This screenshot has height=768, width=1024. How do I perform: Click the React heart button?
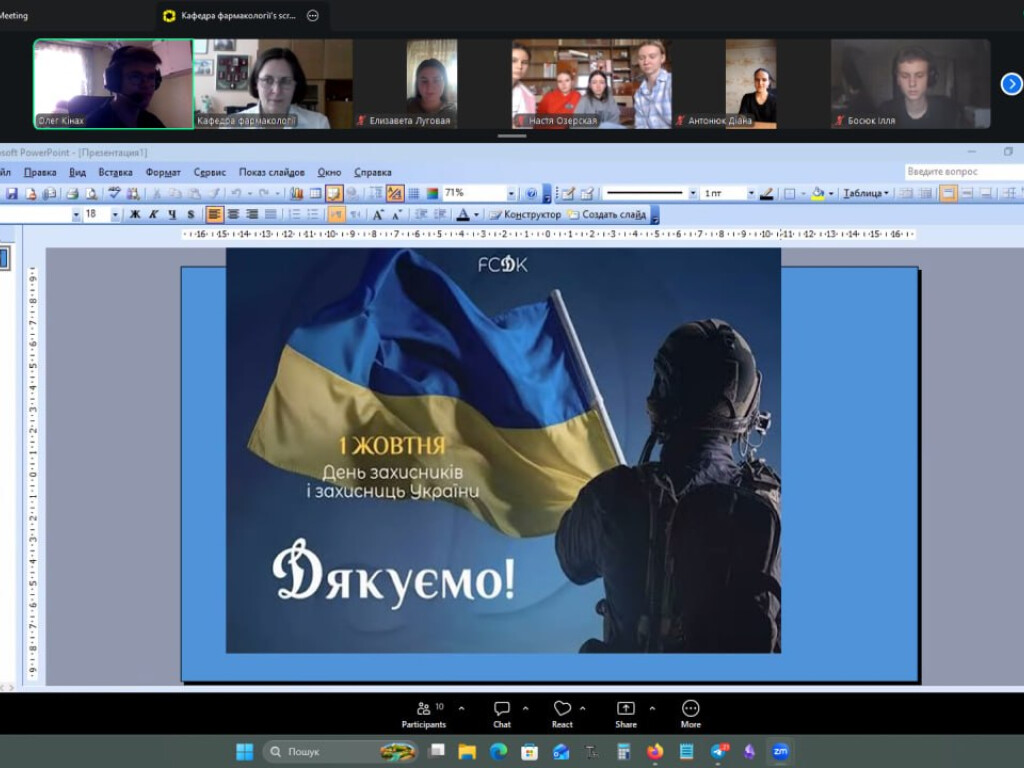[562, 714]
